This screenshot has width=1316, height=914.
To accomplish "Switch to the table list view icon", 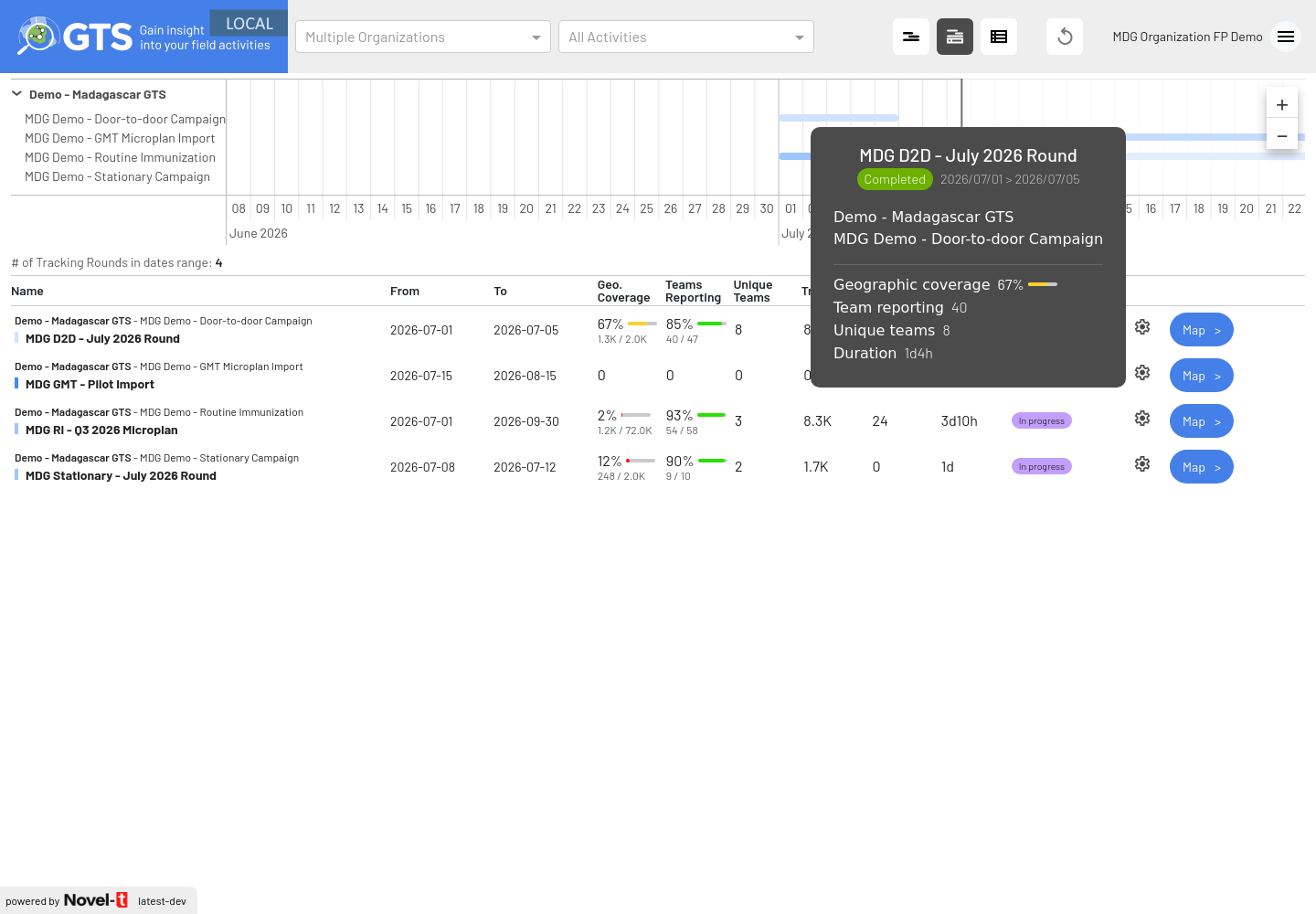I will tap(999, 37).
